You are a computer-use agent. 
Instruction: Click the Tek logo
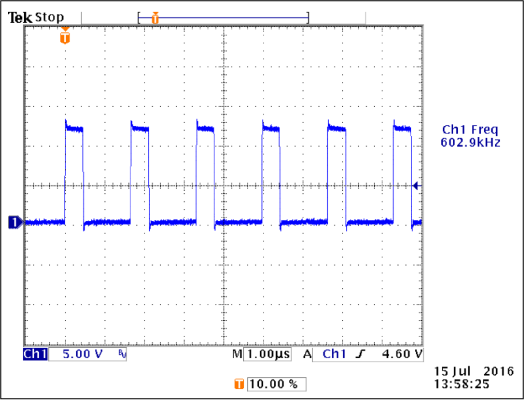tap(20, 18)
